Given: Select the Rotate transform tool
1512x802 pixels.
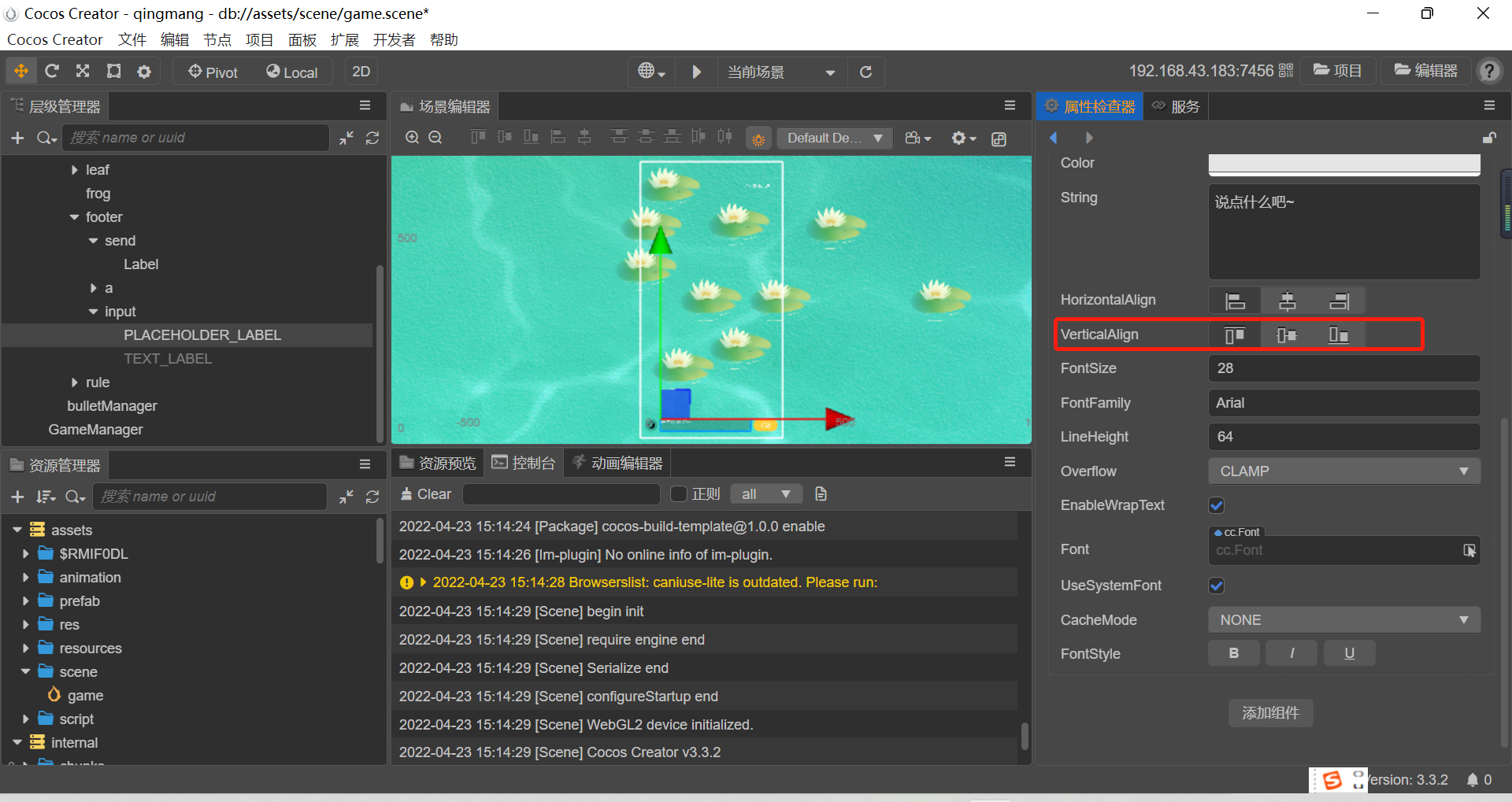Looking at the screenshot, I should 52,72.
